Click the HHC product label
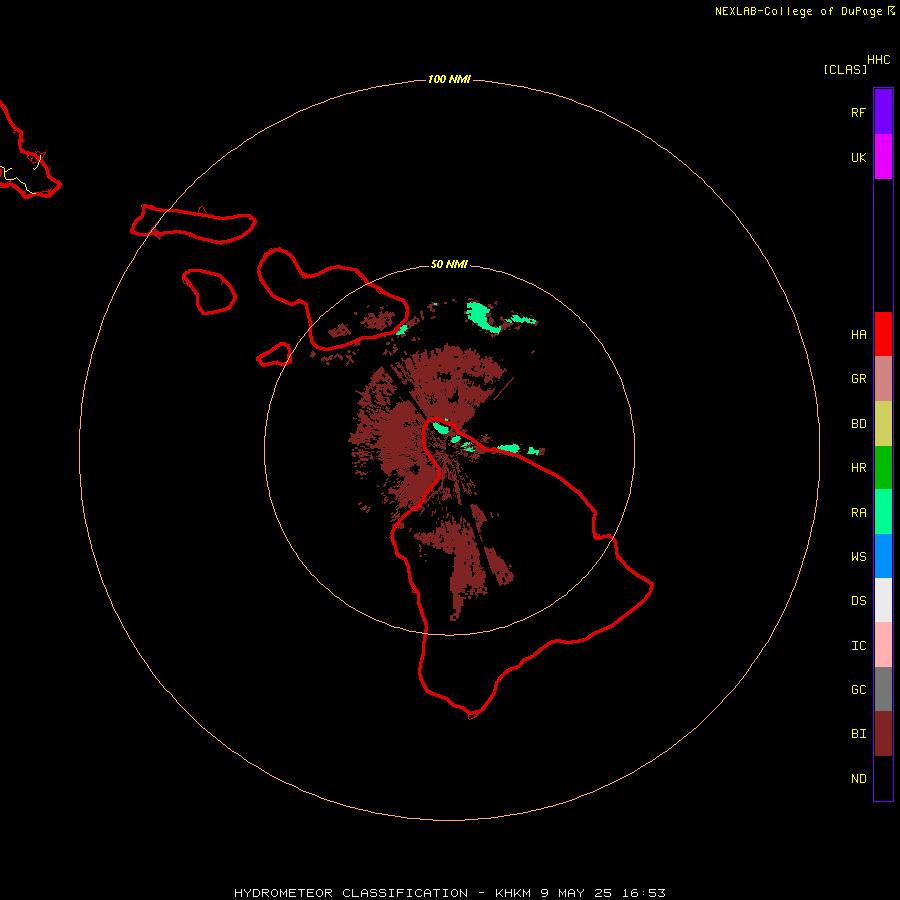The image size is (900, 900). (878, 60)
